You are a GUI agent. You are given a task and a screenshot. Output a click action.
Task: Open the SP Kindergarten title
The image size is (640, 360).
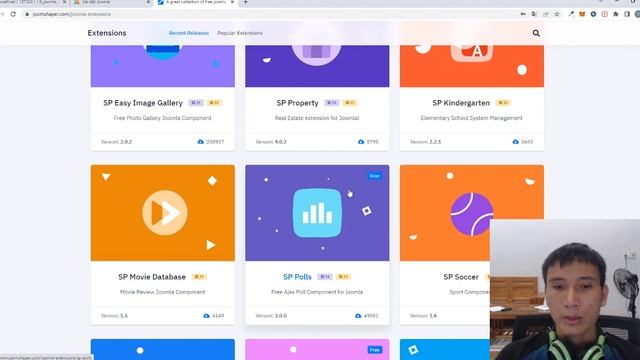pos(461,103)
